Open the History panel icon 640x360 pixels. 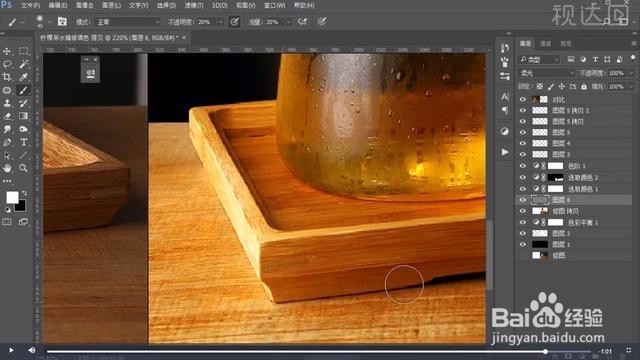505,48
